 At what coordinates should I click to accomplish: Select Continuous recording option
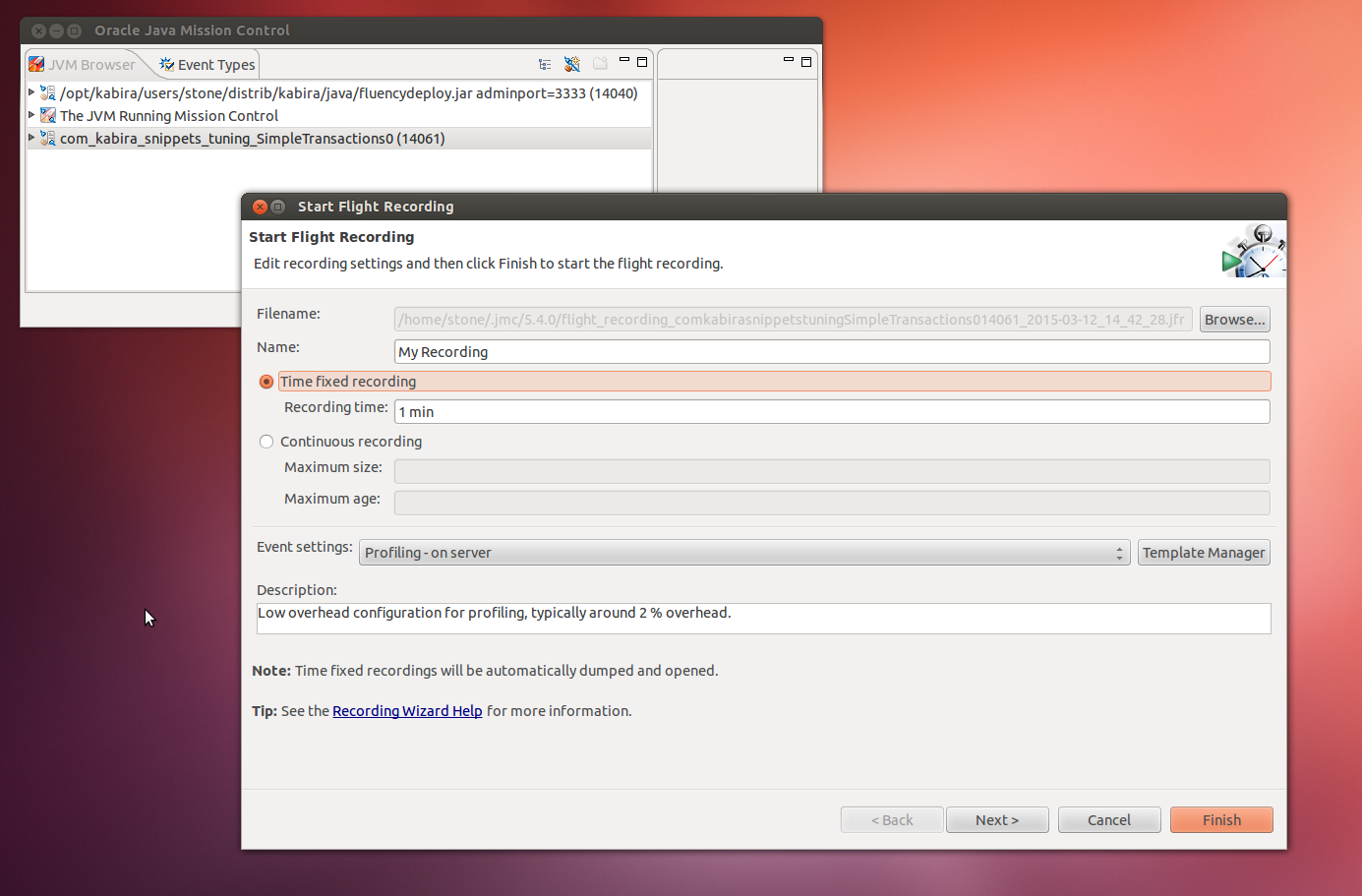(x=266, y=442)
